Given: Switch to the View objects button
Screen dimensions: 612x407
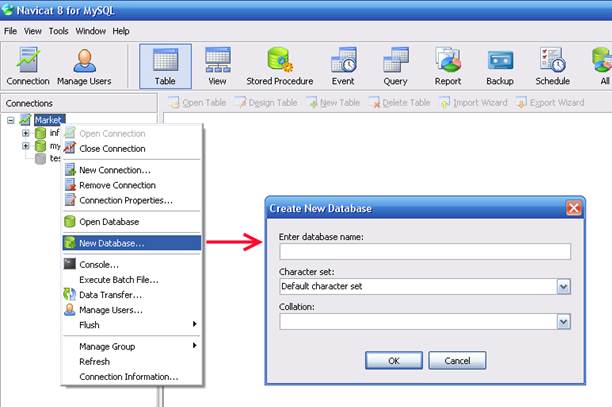Looking at the screenshot, I should click(x=217, y=66).
